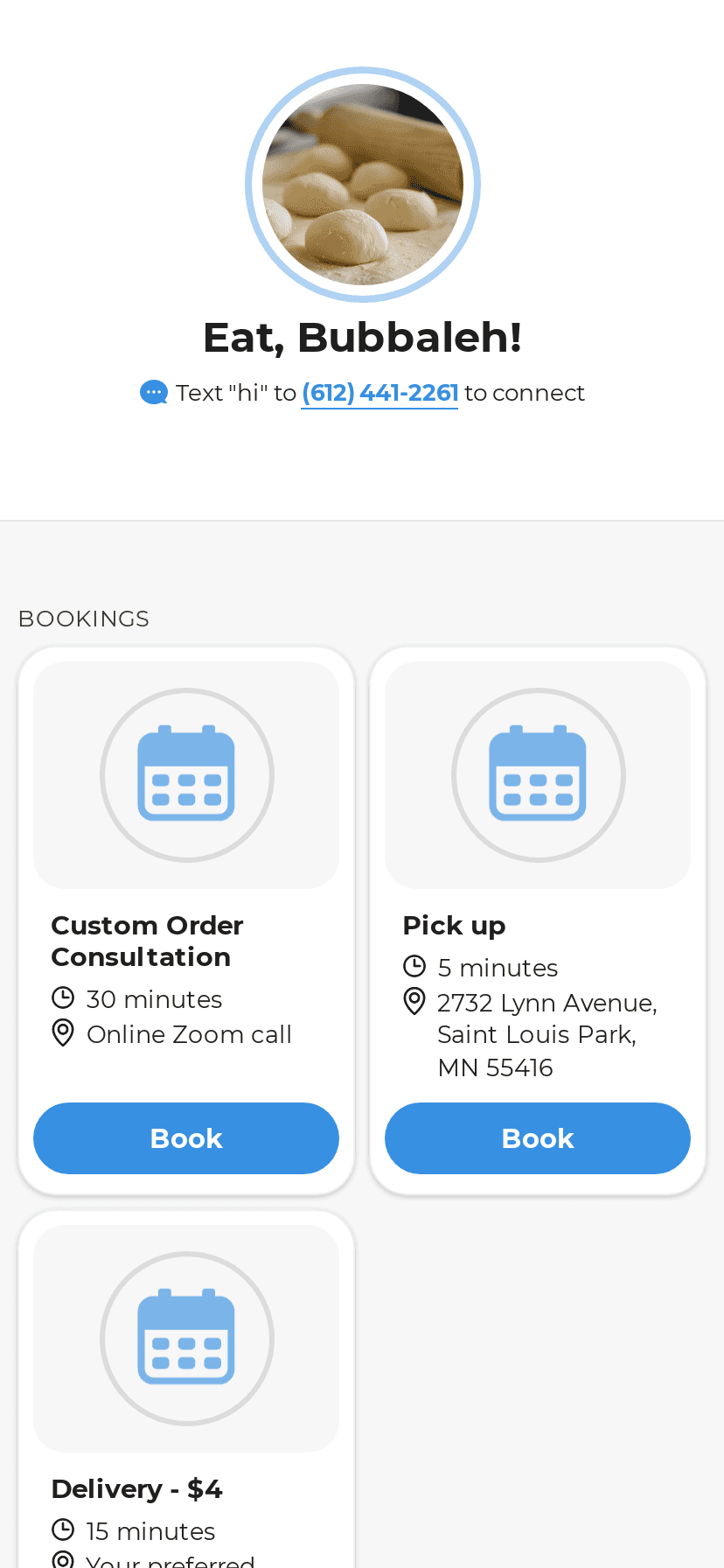
Task: Click the Custom Order Consultation calendar icon
Action: coord(186,774)
